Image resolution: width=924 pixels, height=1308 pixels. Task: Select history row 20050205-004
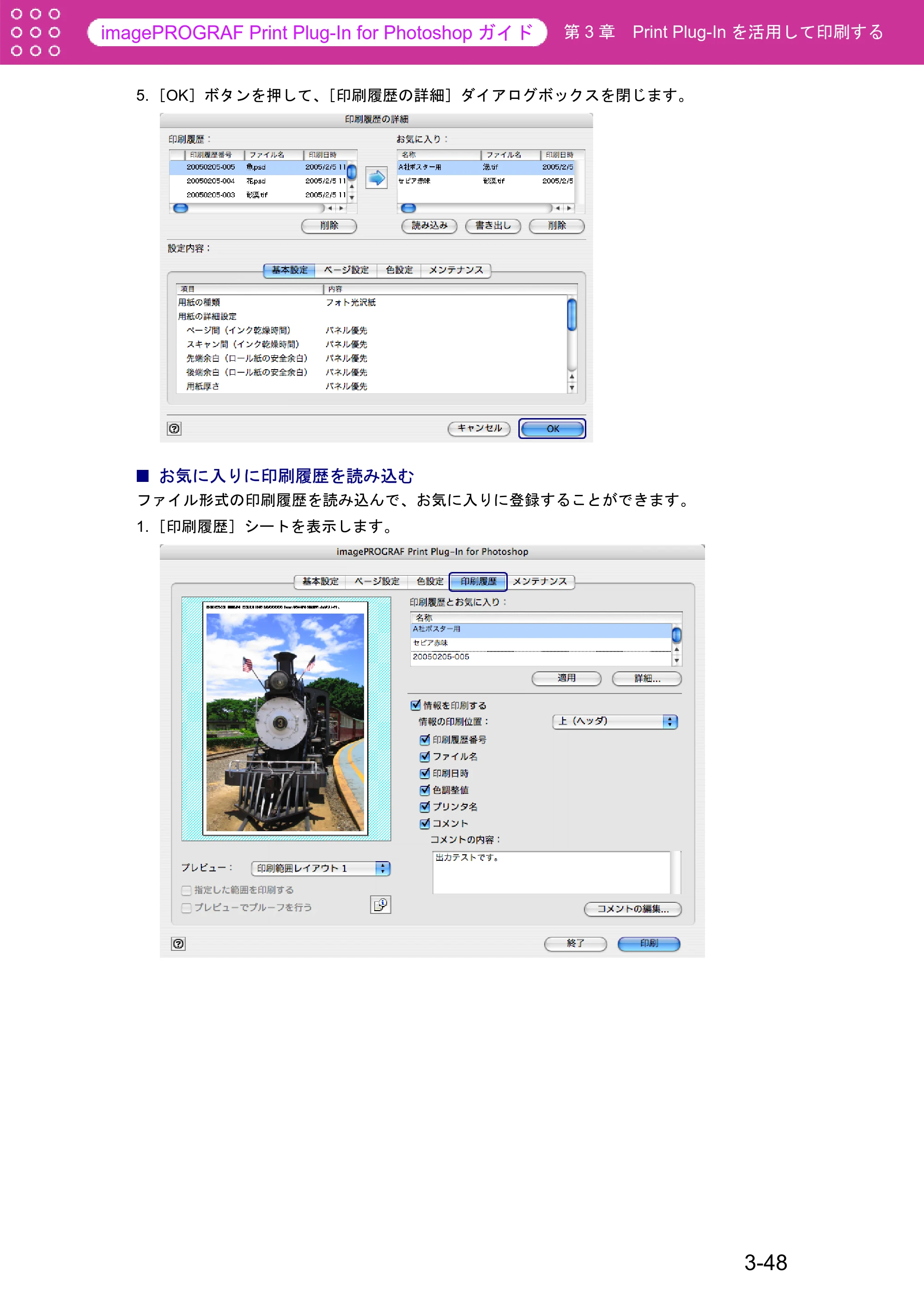click(x=258, y=181)
